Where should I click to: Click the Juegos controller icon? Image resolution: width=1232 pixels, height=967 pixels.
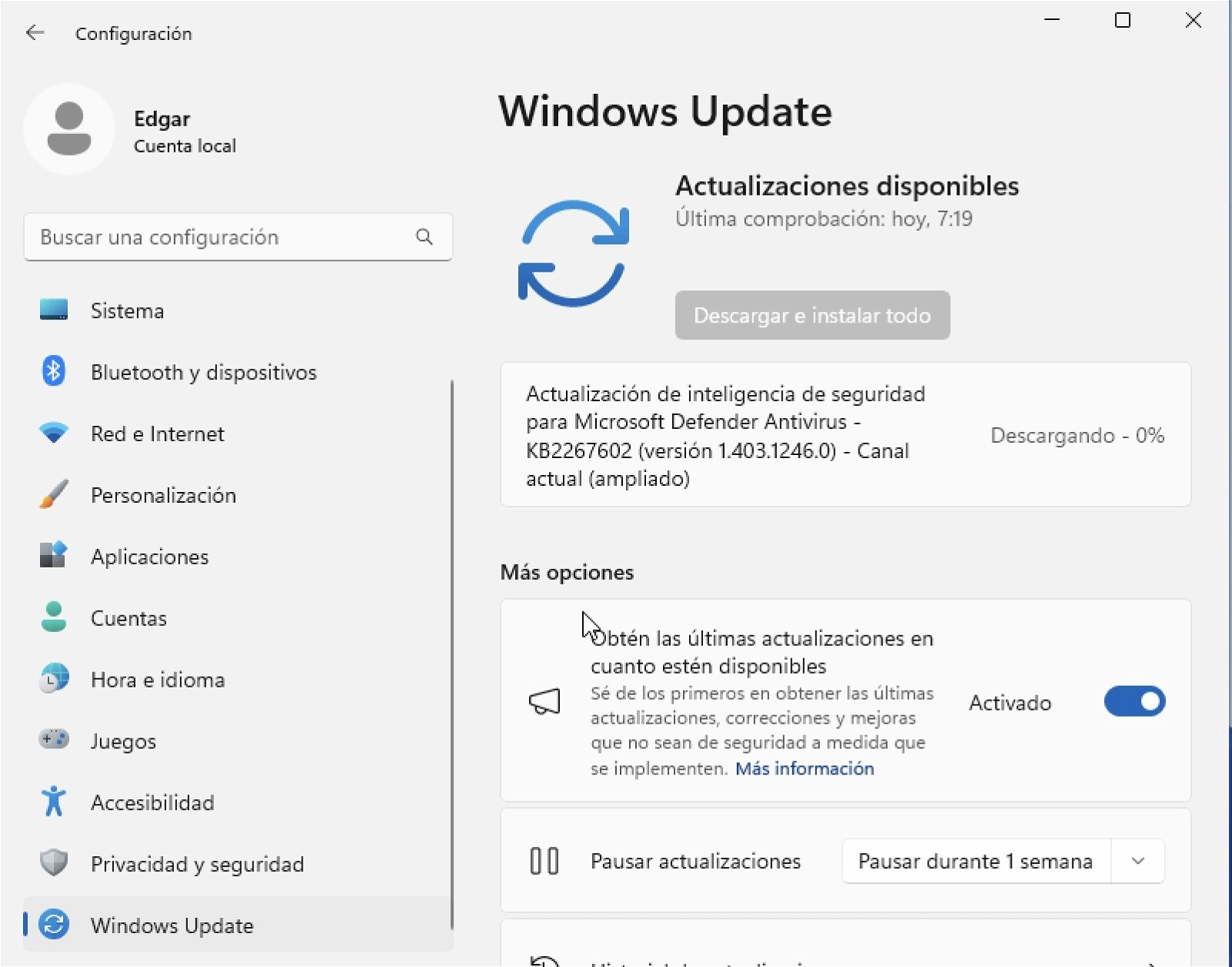54,739
